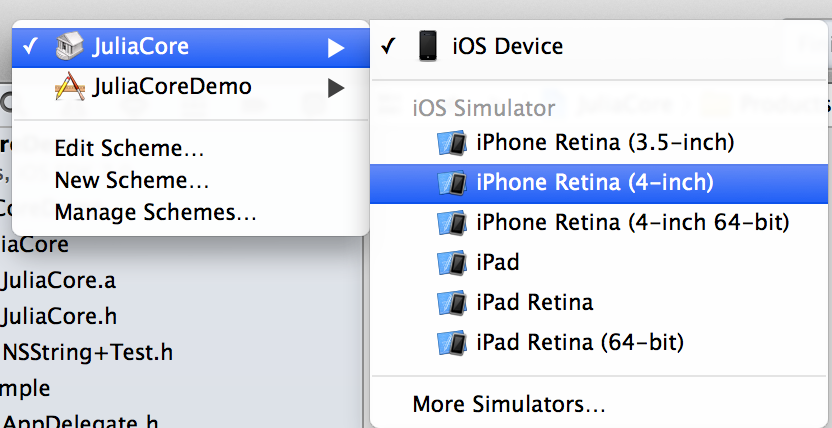Choose the iPad Retina (64-bit) entry
This screenshot has width=832, height=428.
tap(599, 343)
